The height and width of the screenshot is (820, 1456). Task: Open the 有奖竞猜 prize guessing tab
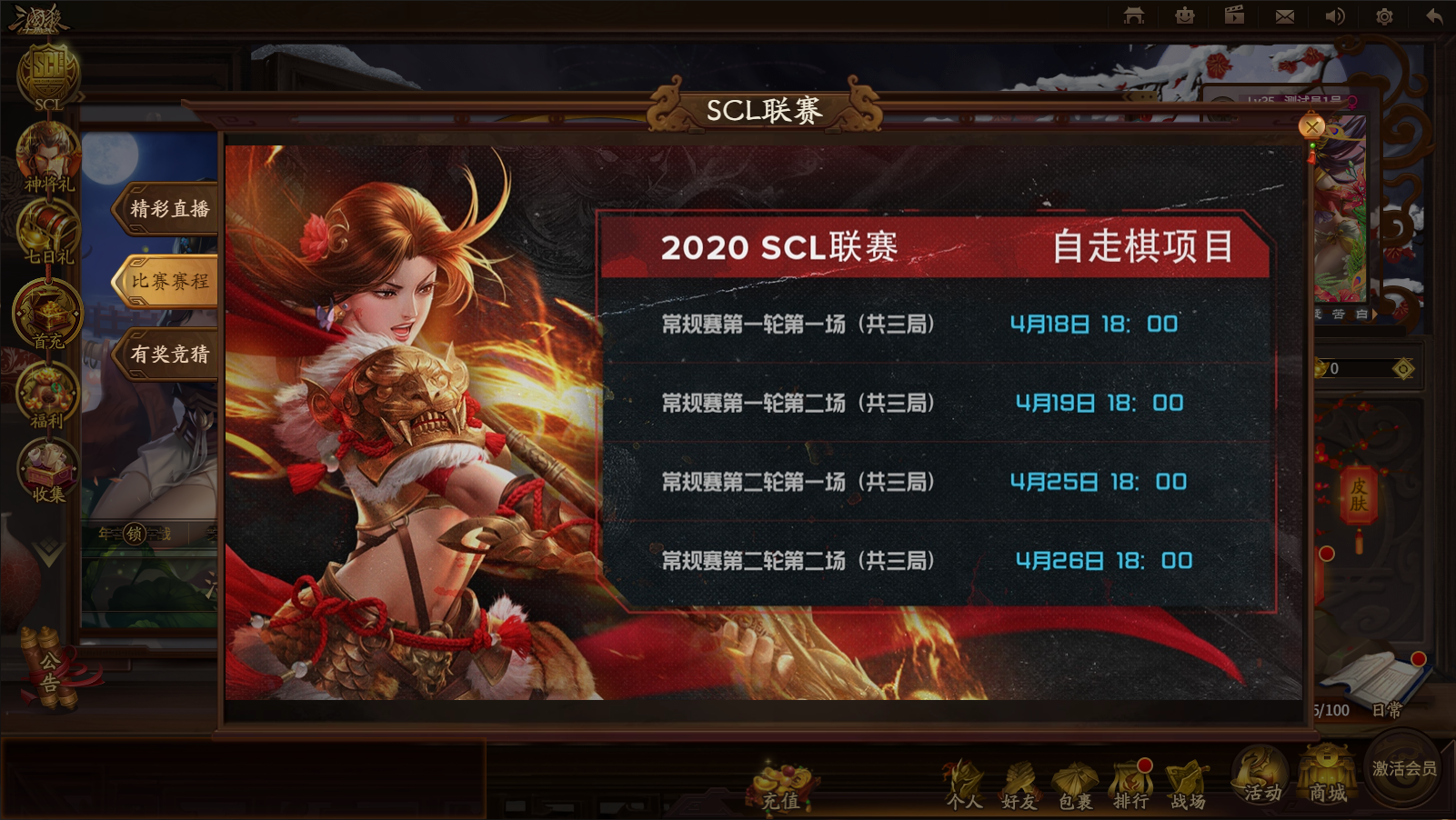tap(166, 355)
